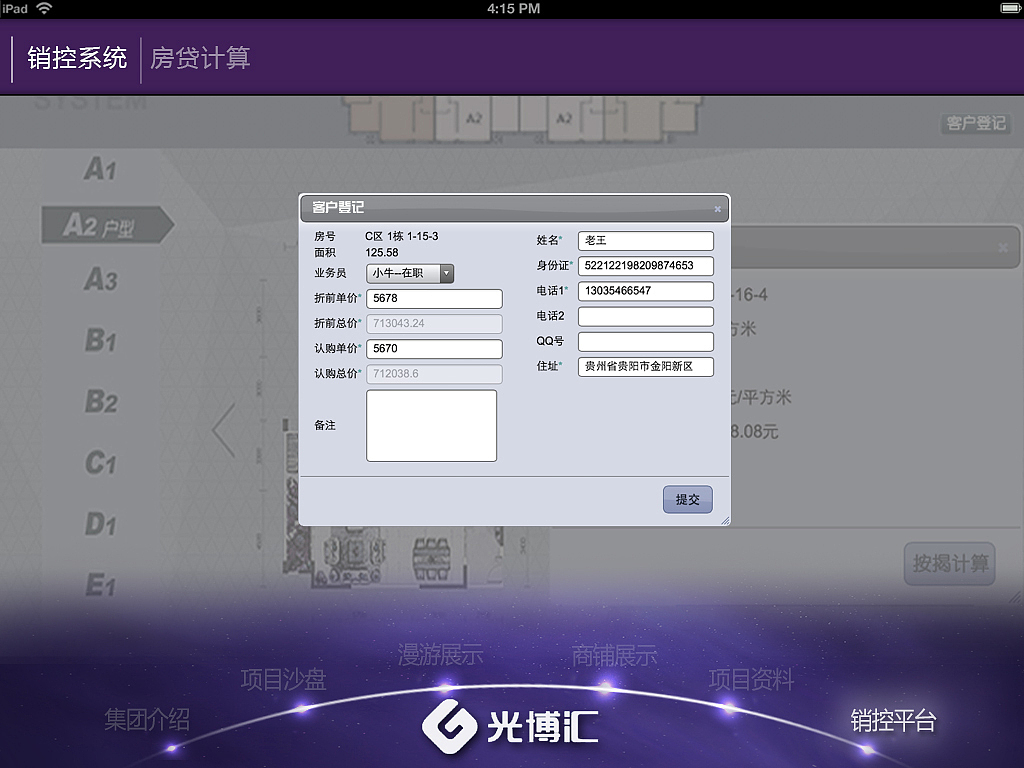Open the 集团介绍 navigation link

click(x=147, y=720)
